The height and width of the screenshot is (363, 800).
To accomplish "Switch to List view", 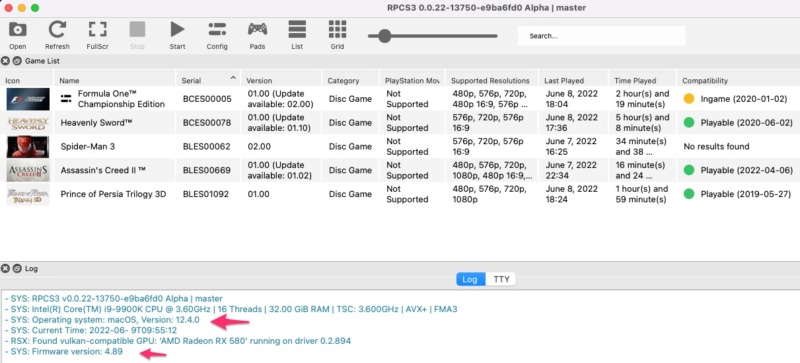I will [x=297, y=35].
